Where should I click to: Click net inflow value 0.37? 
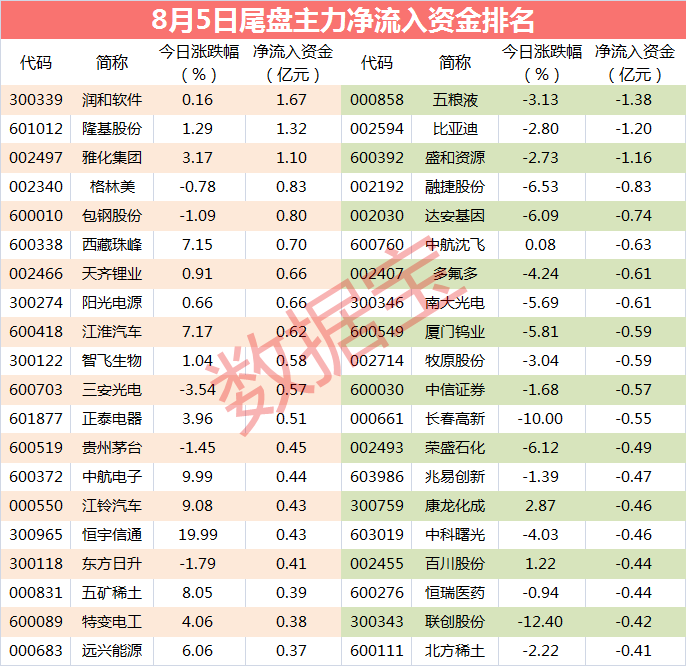291,651
